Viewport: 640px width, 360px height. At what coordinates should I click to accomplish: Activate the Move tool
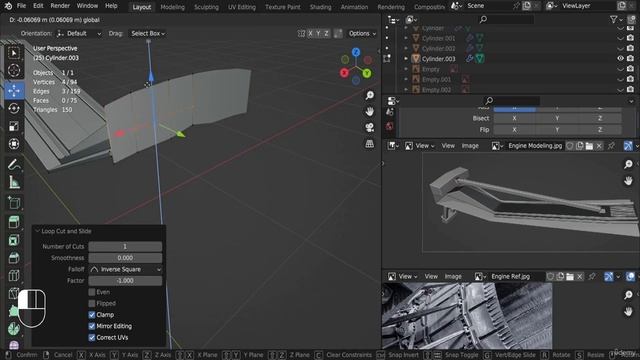[14, 90]
